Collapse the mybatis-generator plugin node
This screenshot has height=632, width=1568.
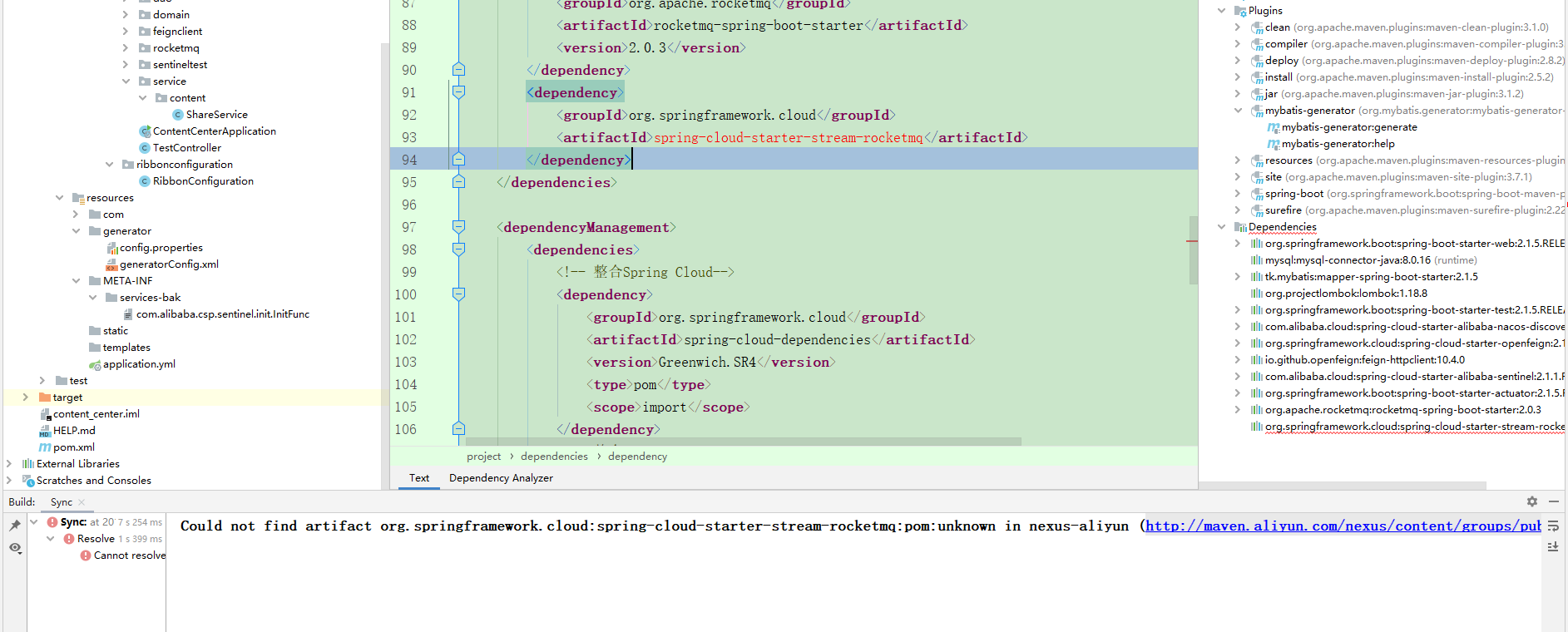(x=1238, y=111)
